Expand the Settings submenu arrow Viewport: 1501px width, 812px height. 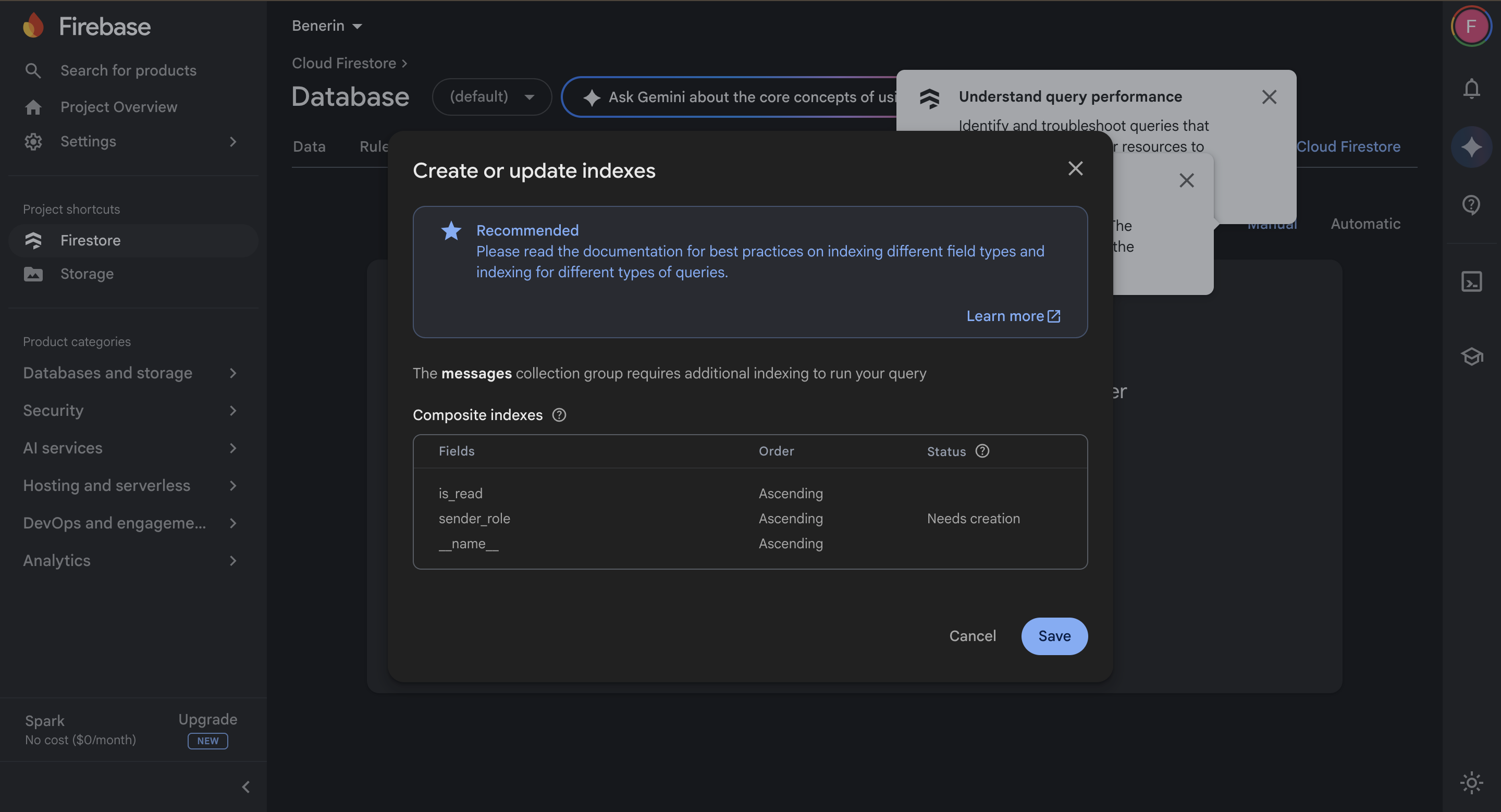pos(233,142)
